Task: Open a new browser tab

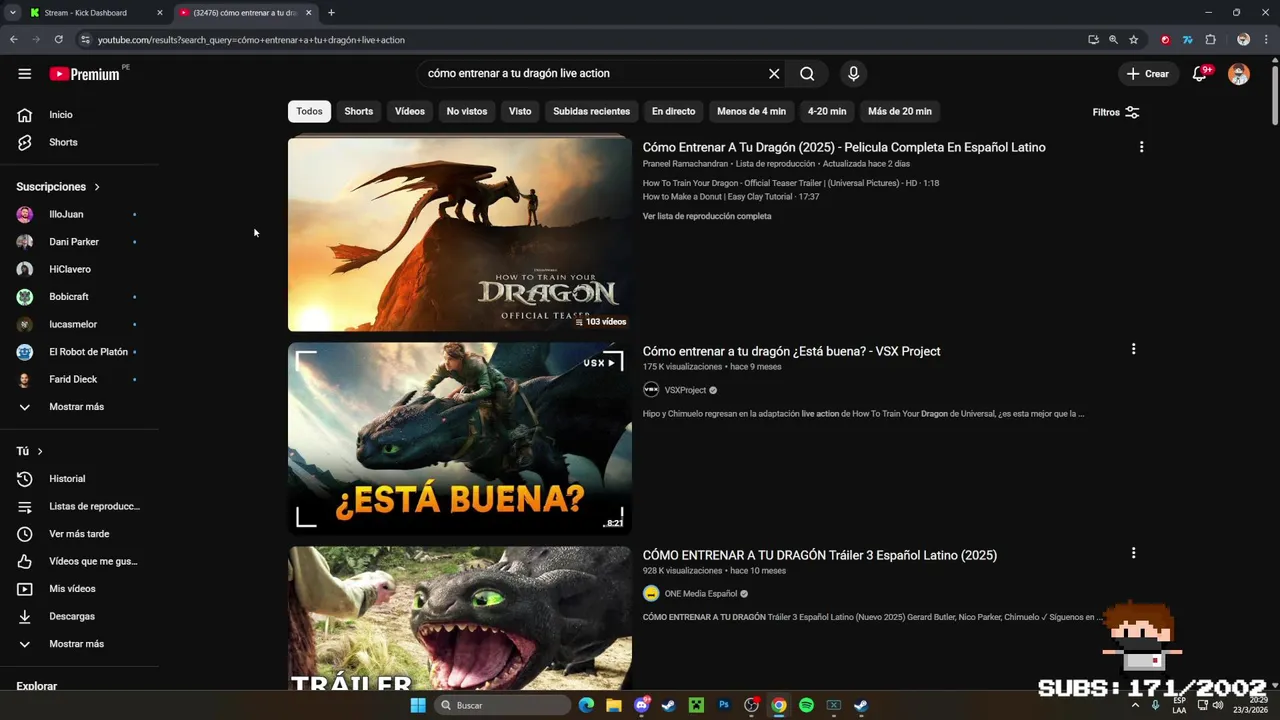Action: click(x=331, y=13)
